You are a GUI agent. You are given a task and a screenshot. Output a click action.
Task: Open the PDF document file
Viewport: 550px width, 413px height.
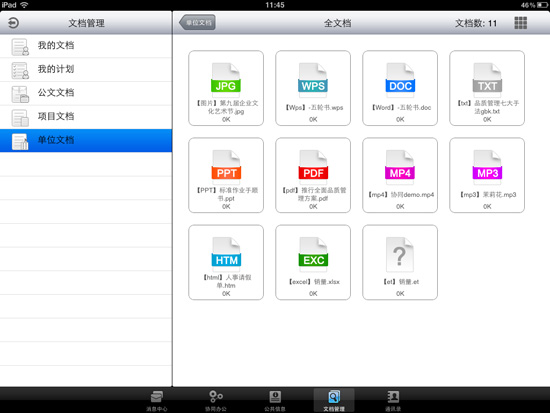pos(313,175)
